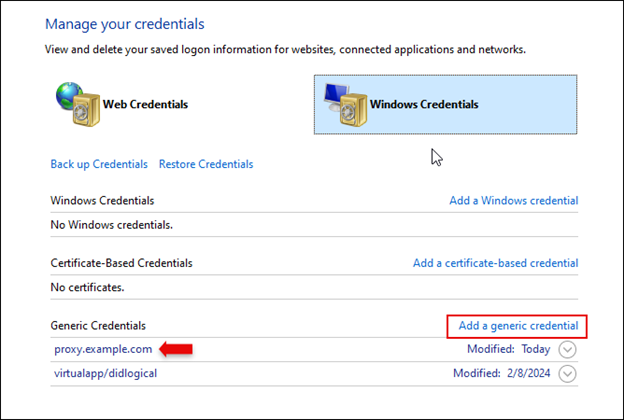Open the Back up Credentials link
Viewport: 624px width, 420px height.
pos(99,164)
